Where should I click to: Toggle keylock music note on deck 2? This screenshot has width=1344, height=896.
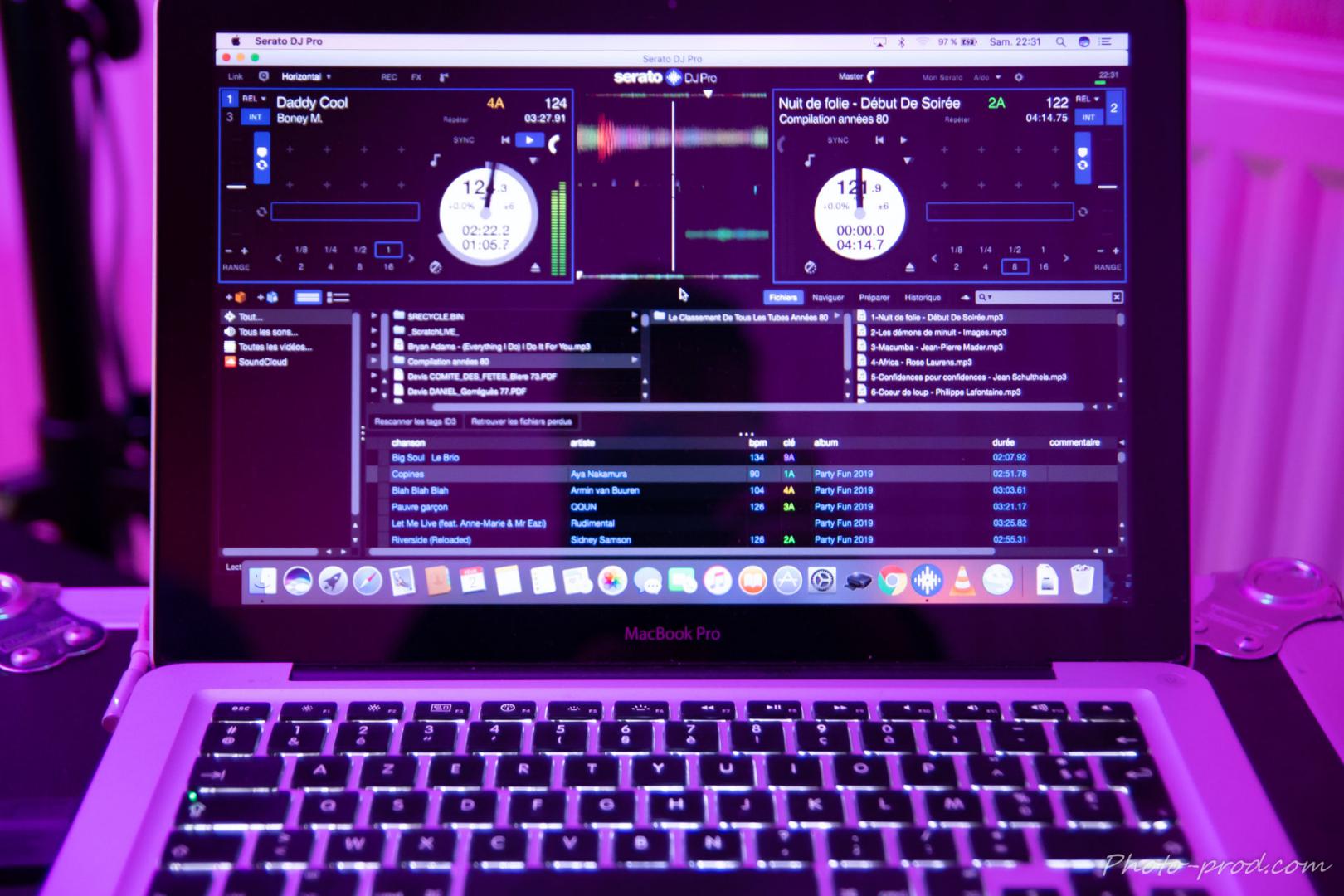tap(810, 161)
